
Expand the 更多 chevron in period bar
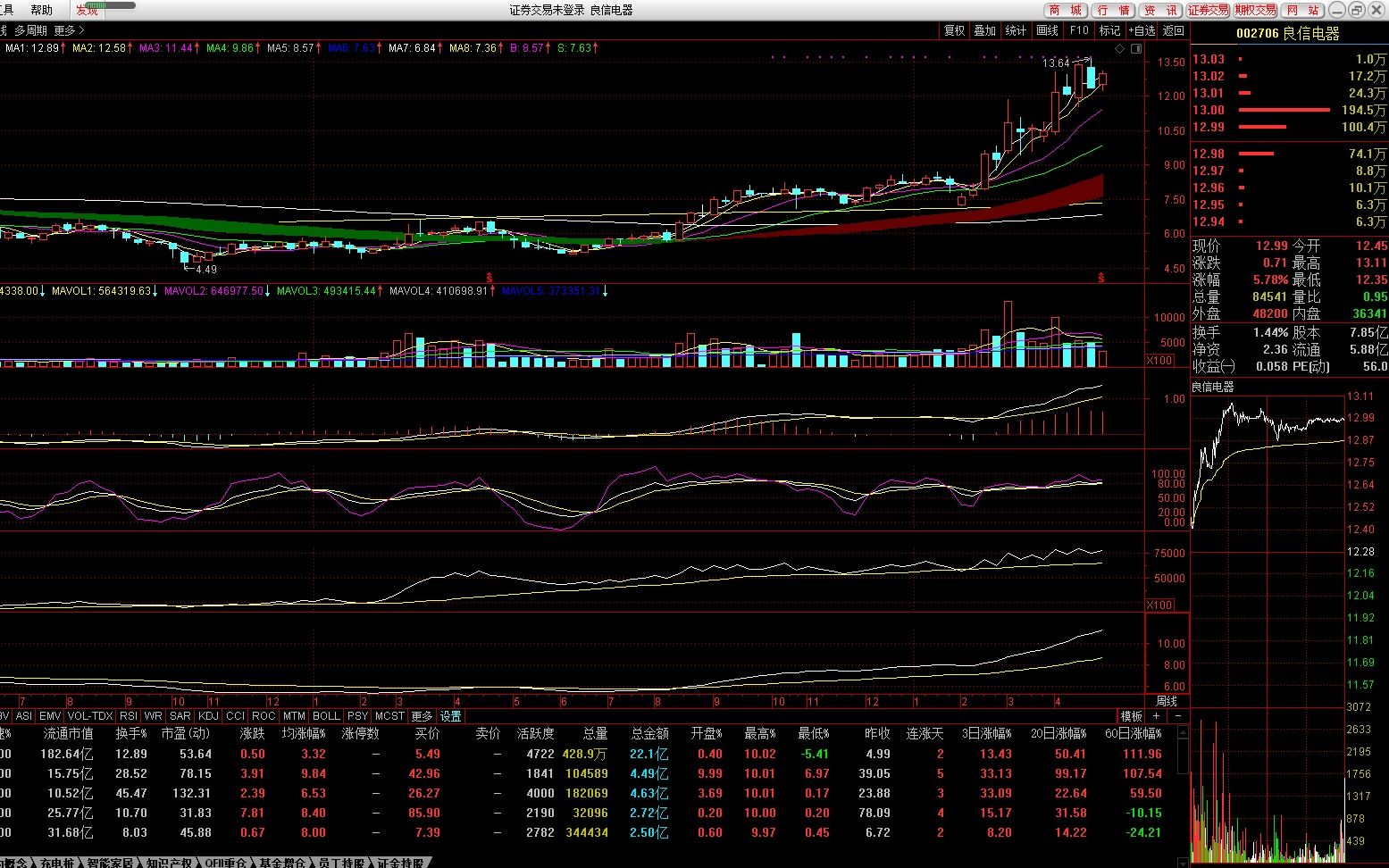pos(70,30)
